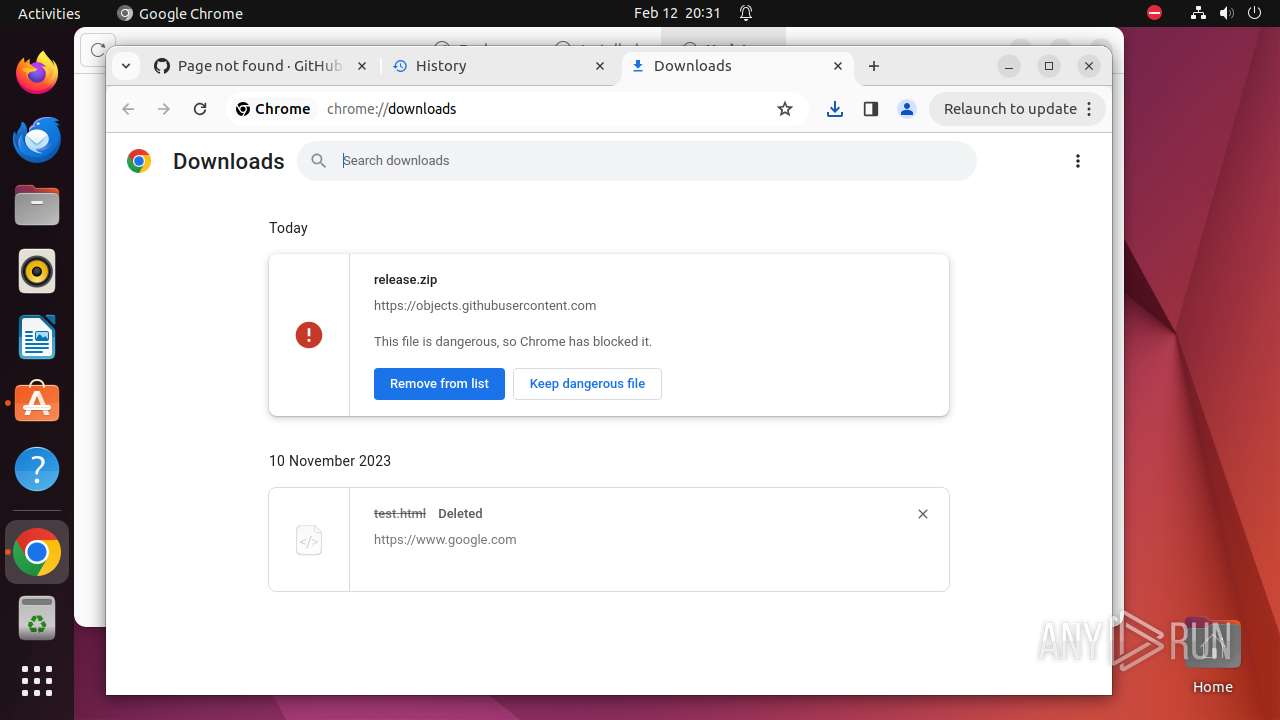
Task: Click Keep dangerous file button
Action: click(x=587, y=384)
